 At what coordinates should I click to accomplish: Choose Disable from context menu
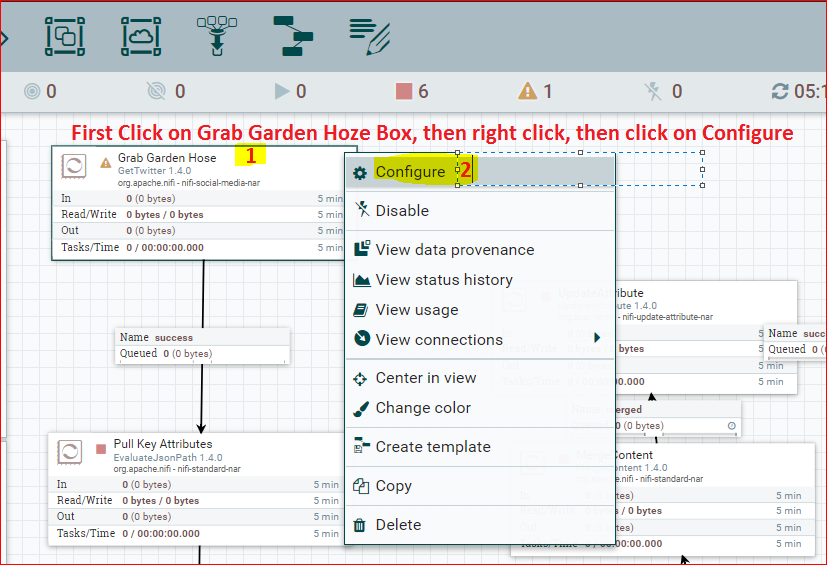[480, 210]
